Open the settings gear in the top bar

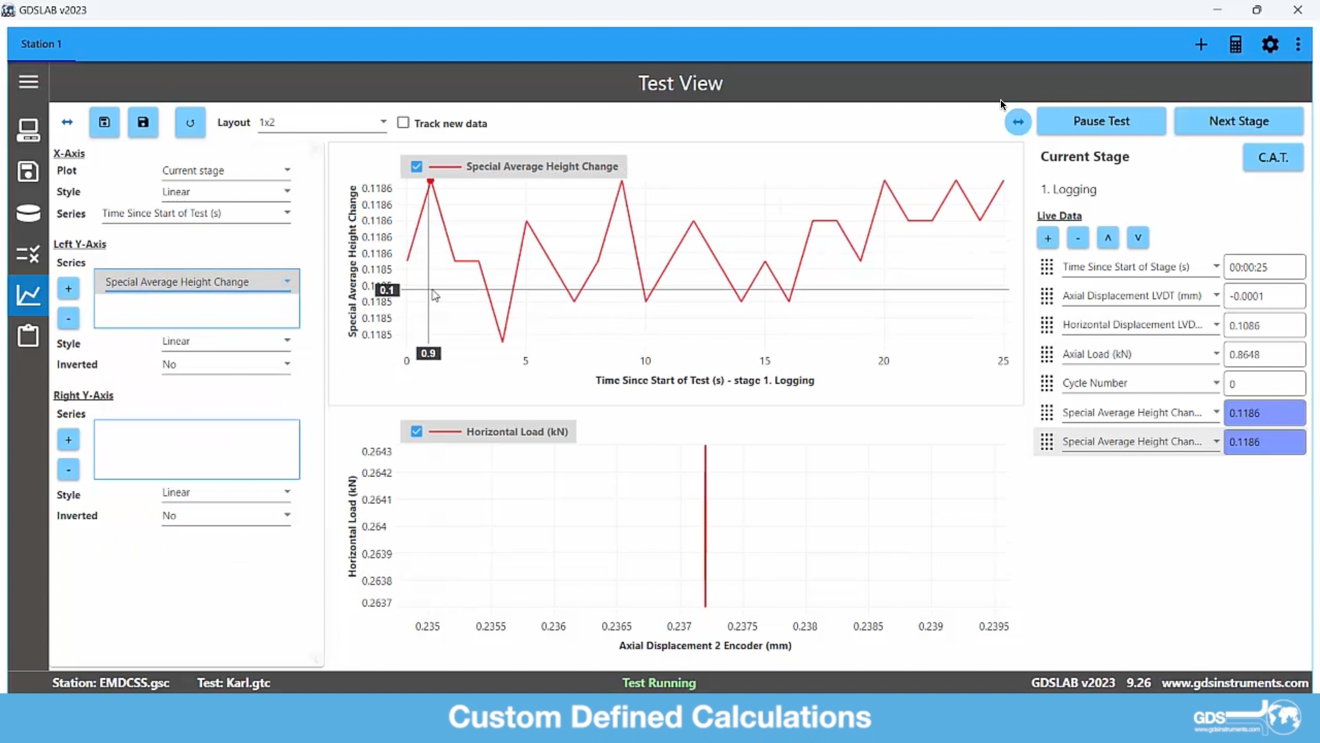pyautogui.click(x=1270, y=45)
